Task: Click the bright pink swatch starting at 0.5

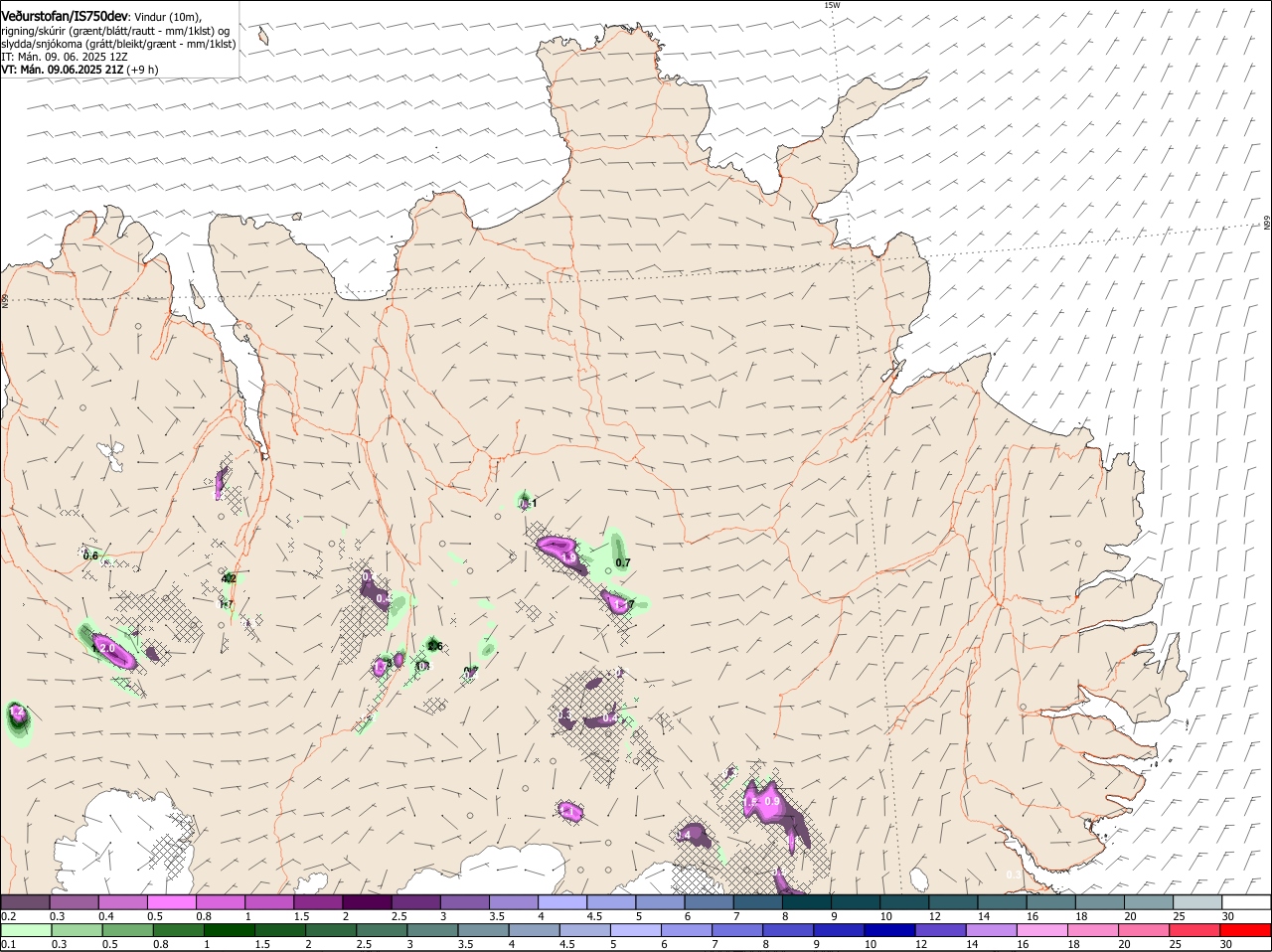Action: (x=171, y=902)
